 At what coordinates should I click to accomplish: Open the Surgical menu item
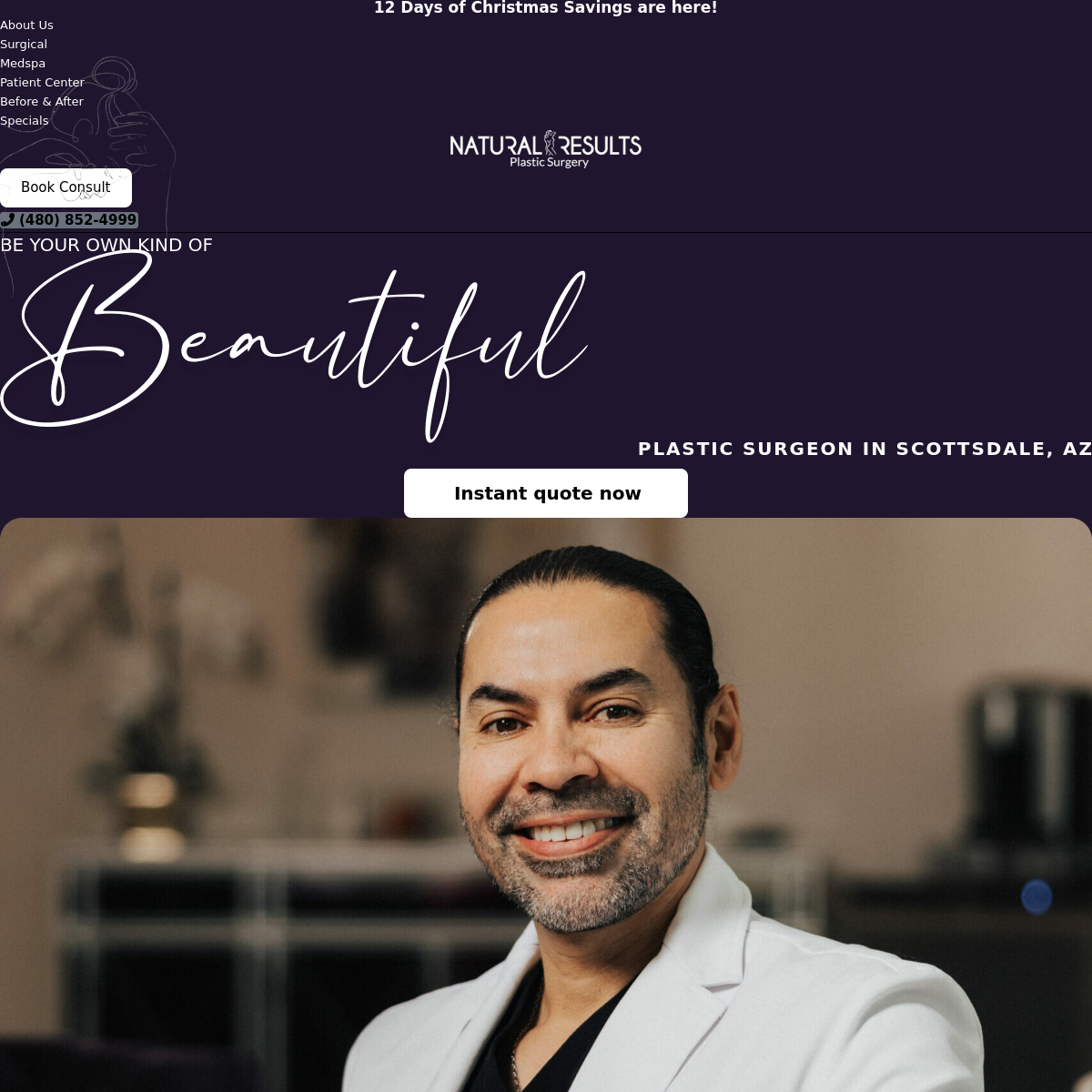[24, 45]
